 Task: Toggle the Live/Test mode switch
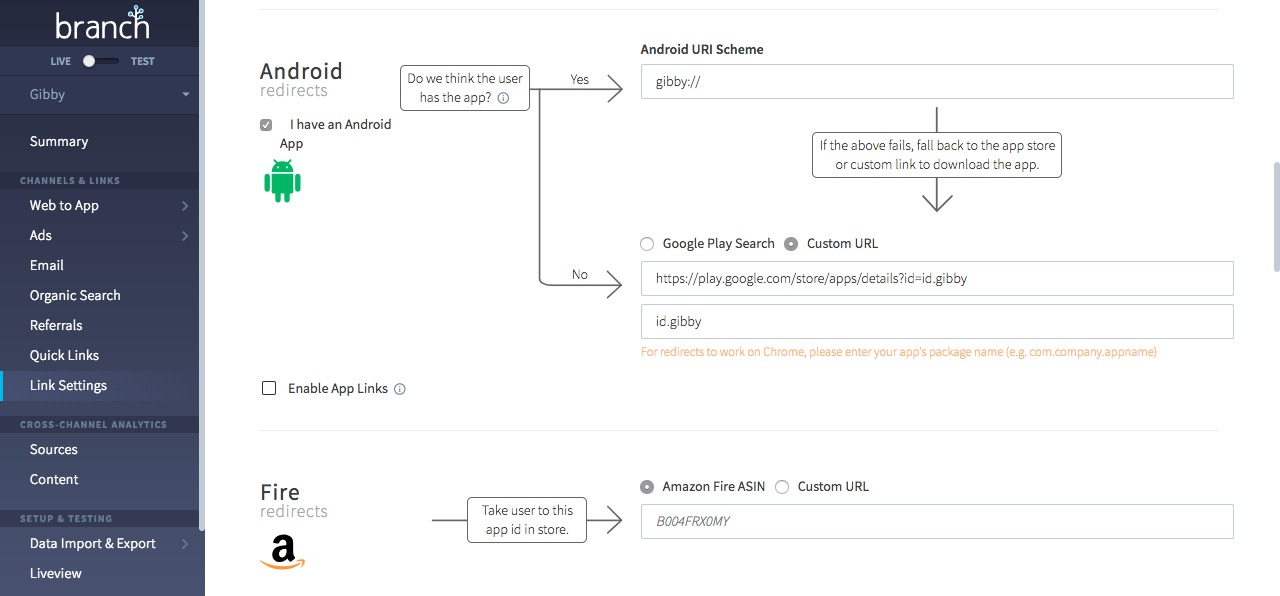[100, 61]
